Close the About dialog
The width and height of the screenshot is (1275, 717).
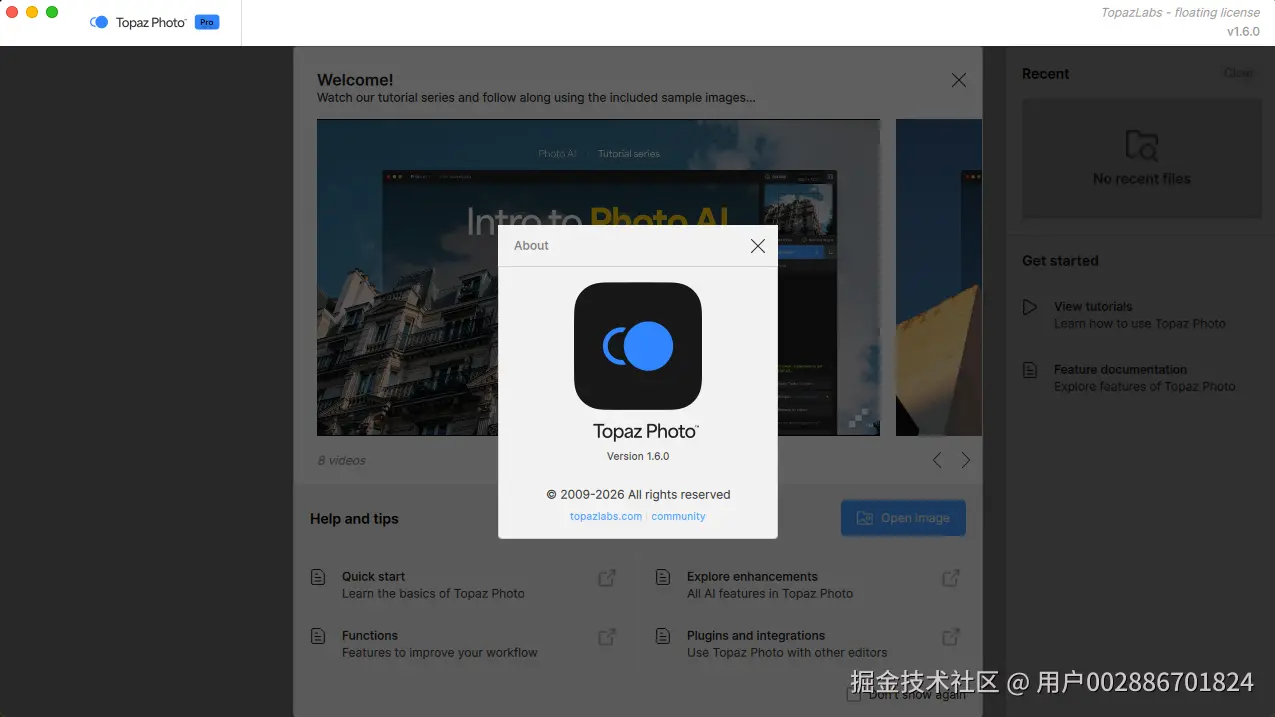coord(758,246)
